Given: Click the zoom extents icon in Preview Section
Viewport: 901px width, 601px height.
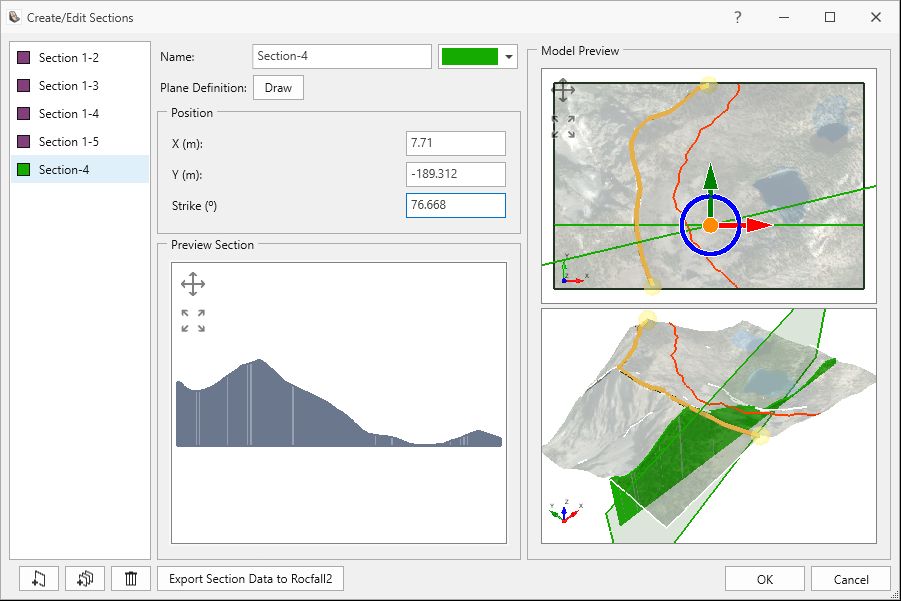Looking at the screenshot, I should pos(193,321).
